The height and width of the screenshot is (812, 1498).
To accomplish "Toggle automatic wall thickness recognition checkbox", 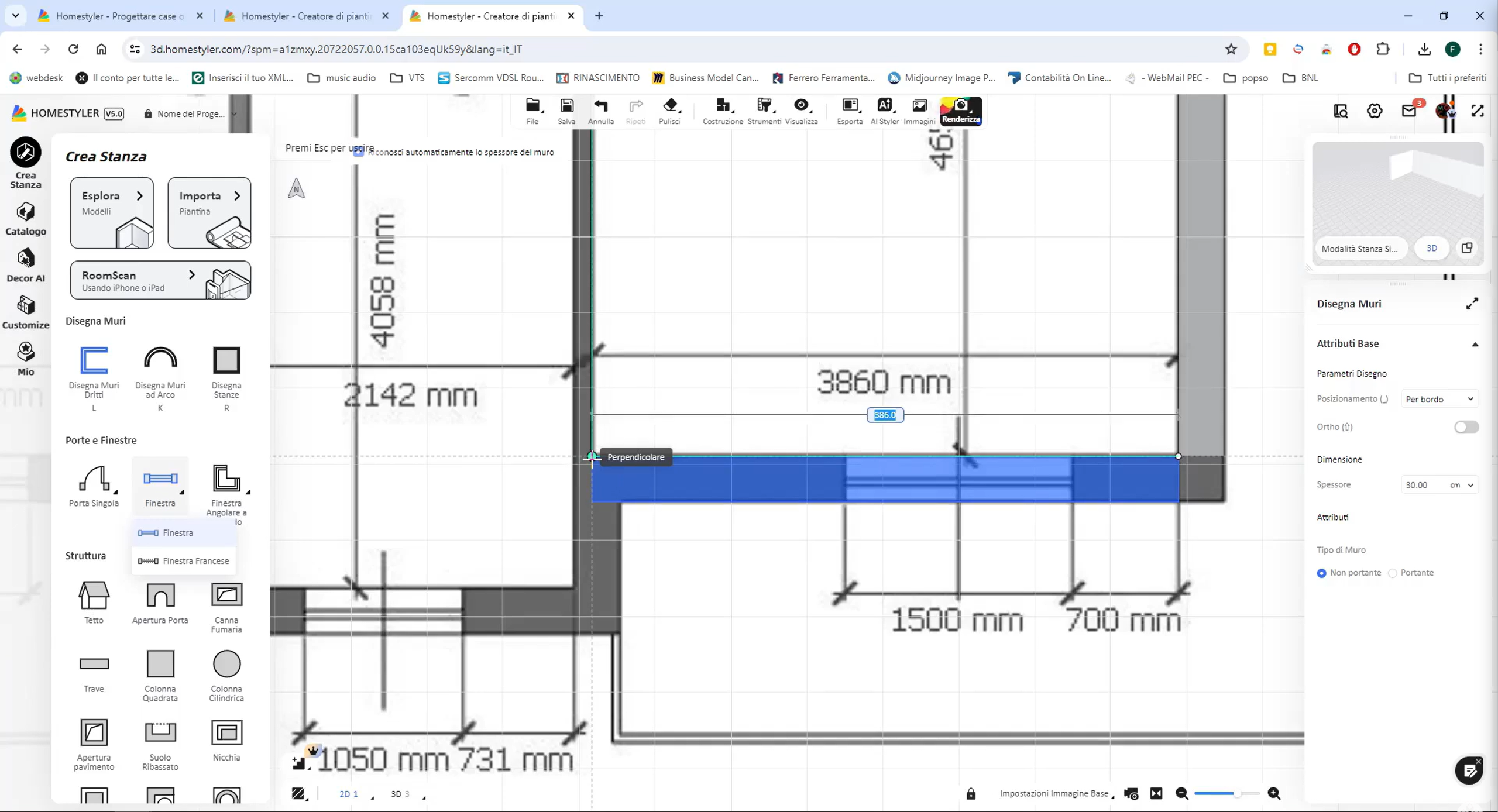I will click(359, 152).
